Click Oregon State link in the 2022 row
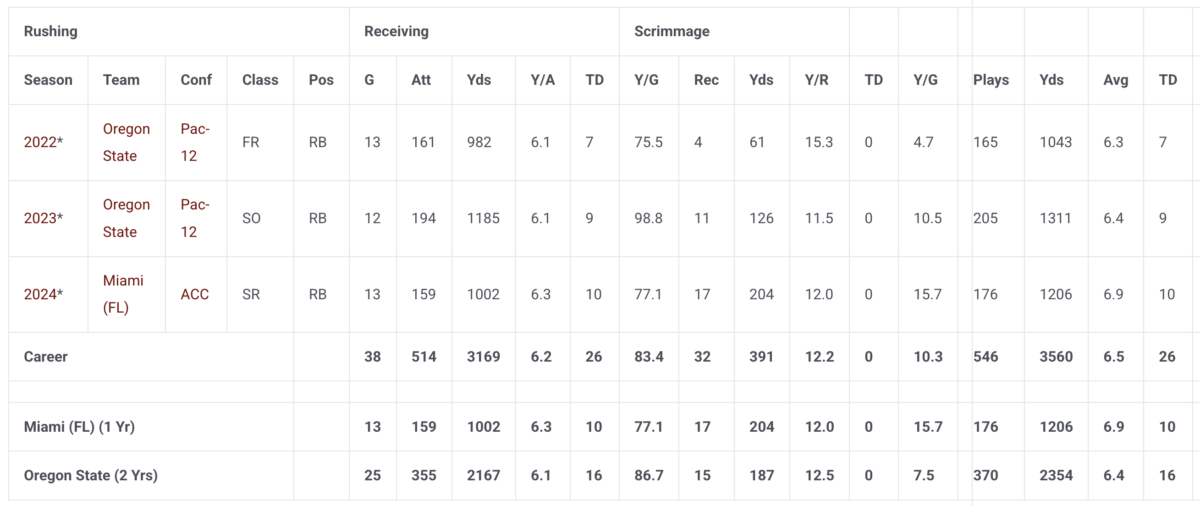The height and width of the screenshot is (506, 1200). pyautogui.click(x=126, y=142)
